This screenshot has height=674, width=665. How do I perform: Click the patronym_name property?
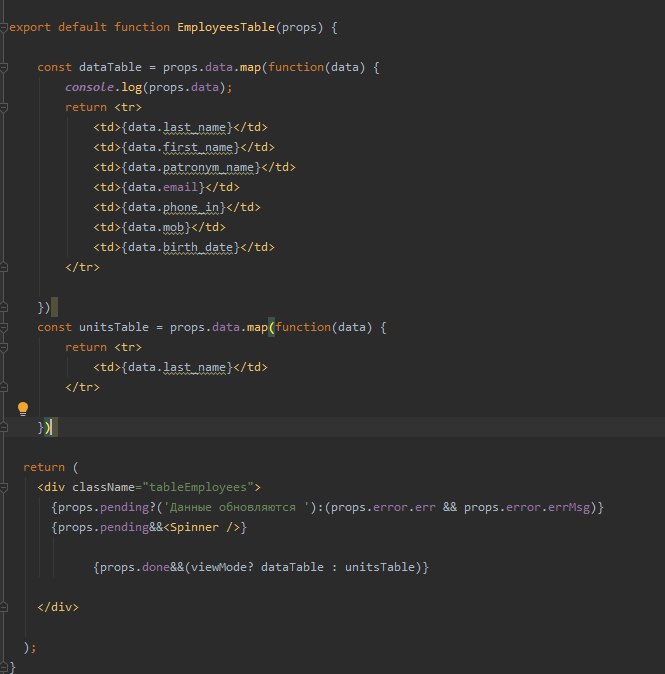click(x=208, y=167)
